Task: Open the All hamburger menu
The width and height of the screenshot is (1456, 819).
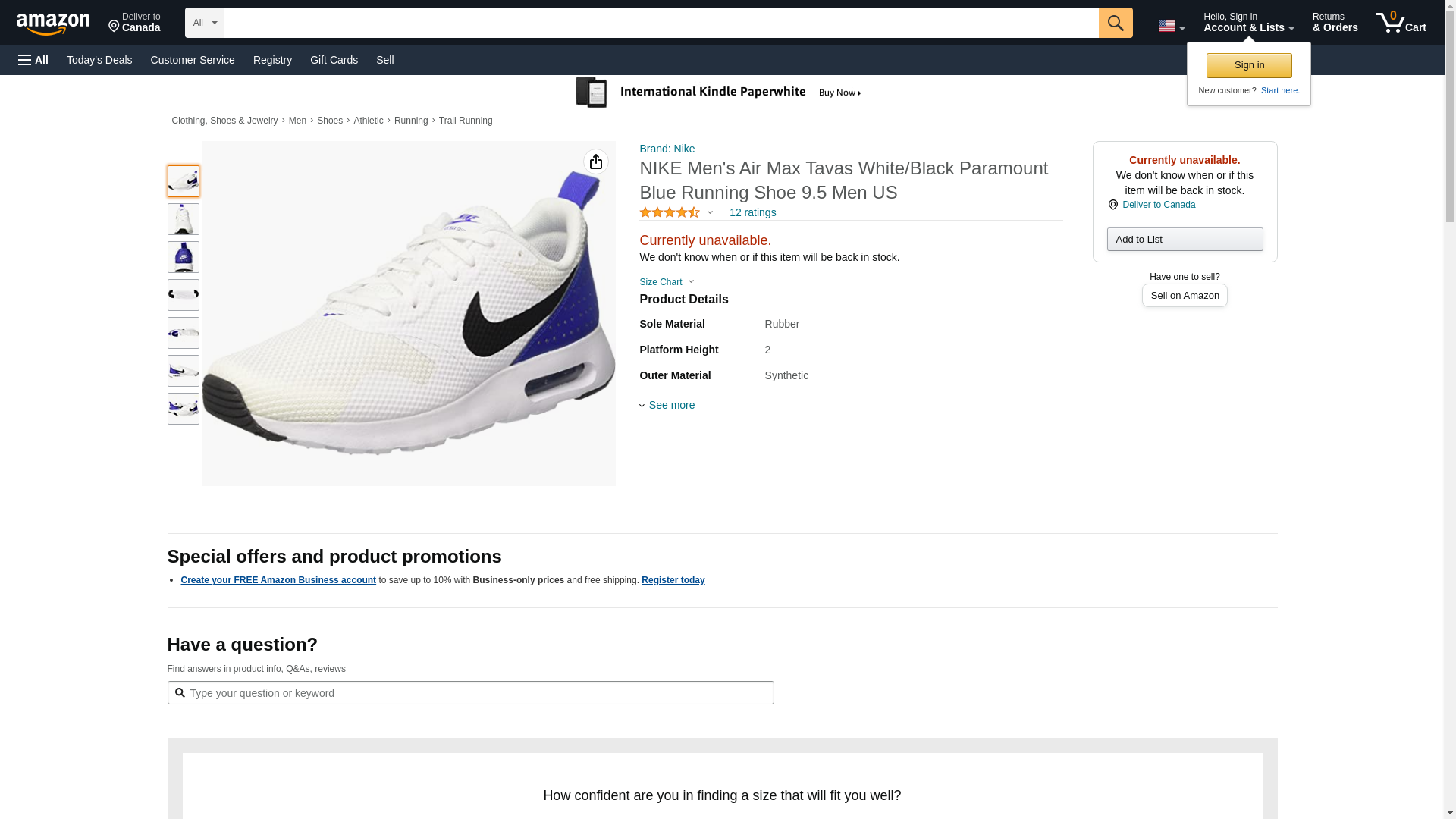Action: click(x=33, y=60)
